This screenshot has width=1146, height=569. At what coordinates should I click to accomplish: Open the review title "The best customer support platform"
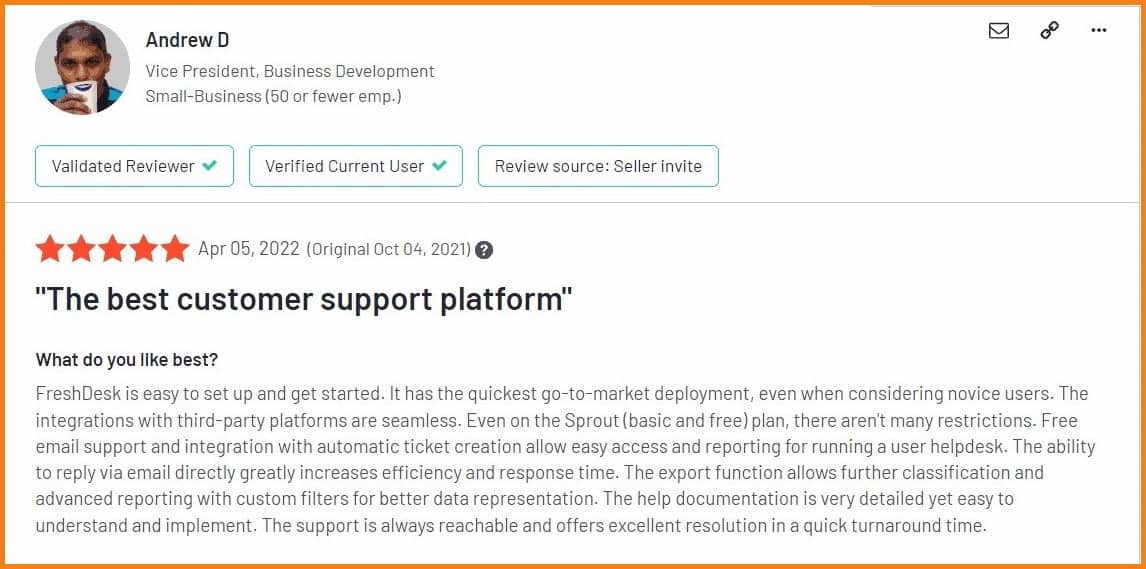tap(303, 299)
